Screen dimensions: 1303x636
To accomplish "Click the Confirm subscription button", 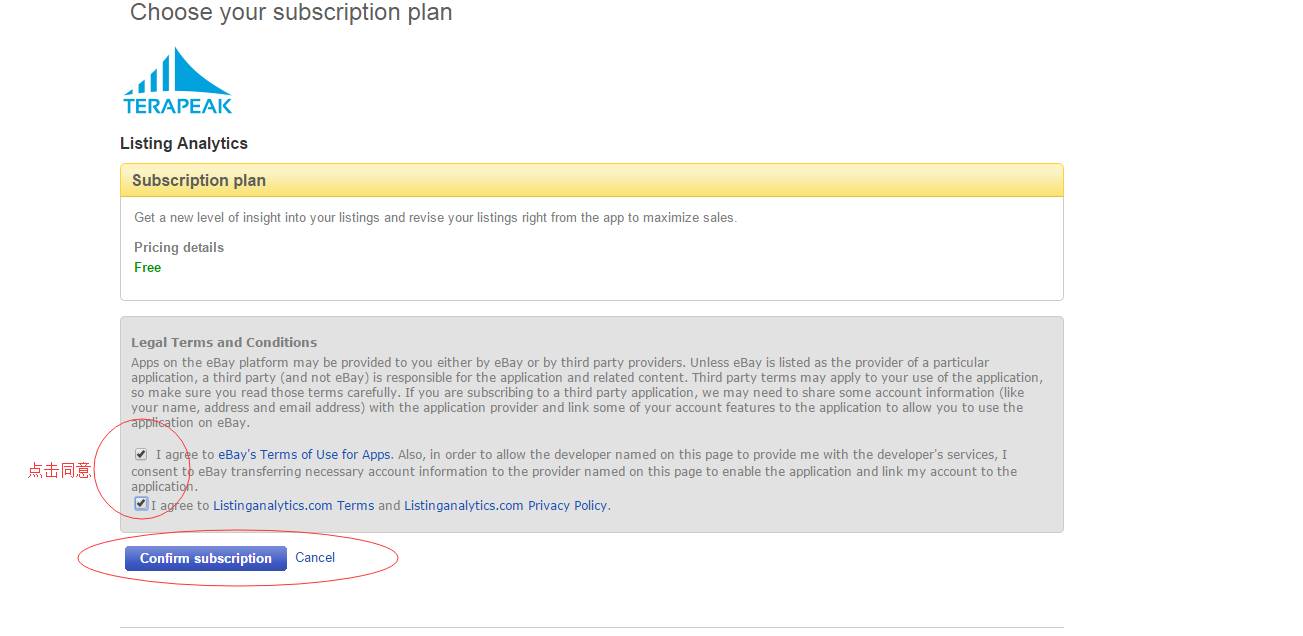I will coord(206,558).
